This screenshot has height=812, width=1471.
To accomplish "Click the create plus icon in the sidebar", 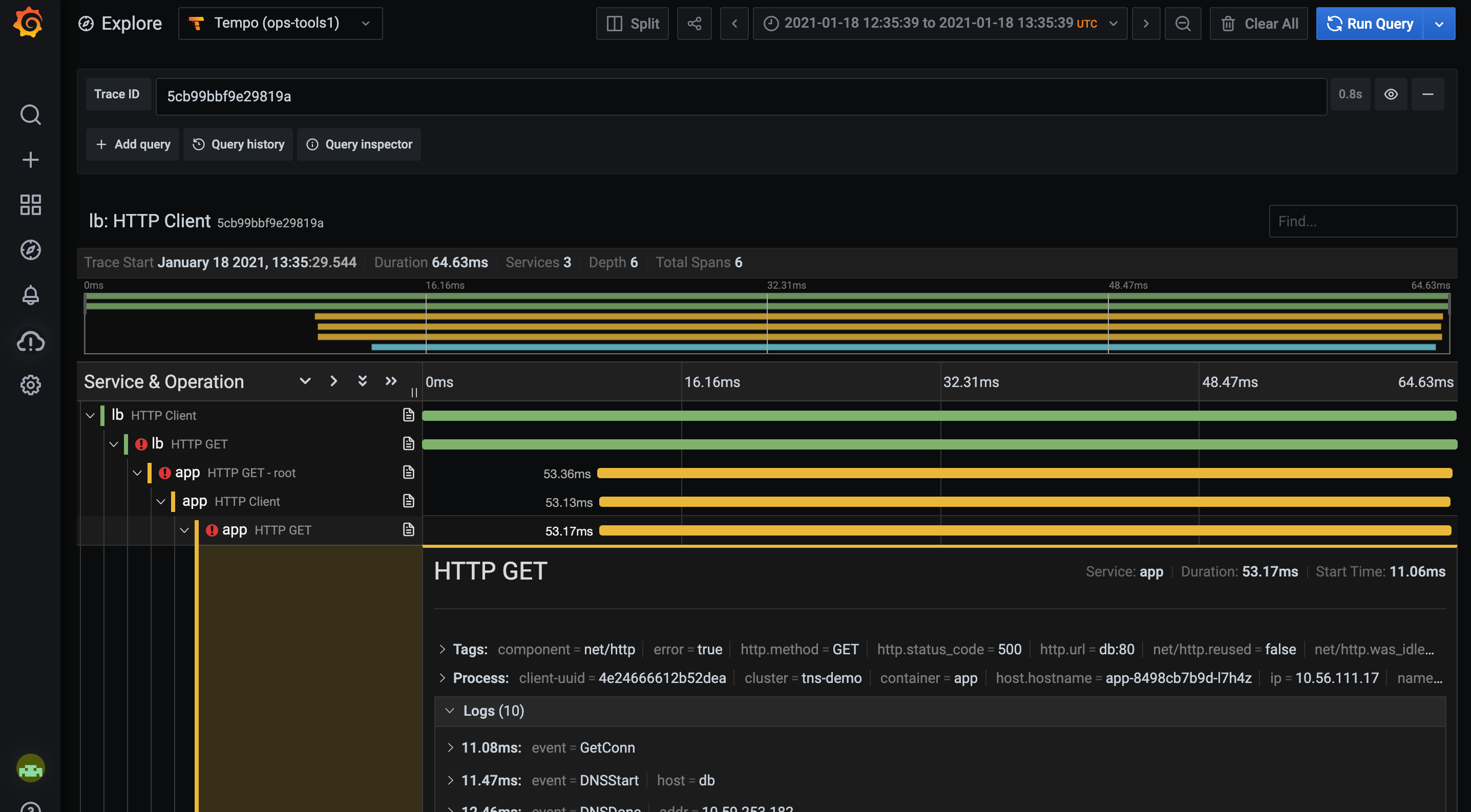I will tap(30, 159).
